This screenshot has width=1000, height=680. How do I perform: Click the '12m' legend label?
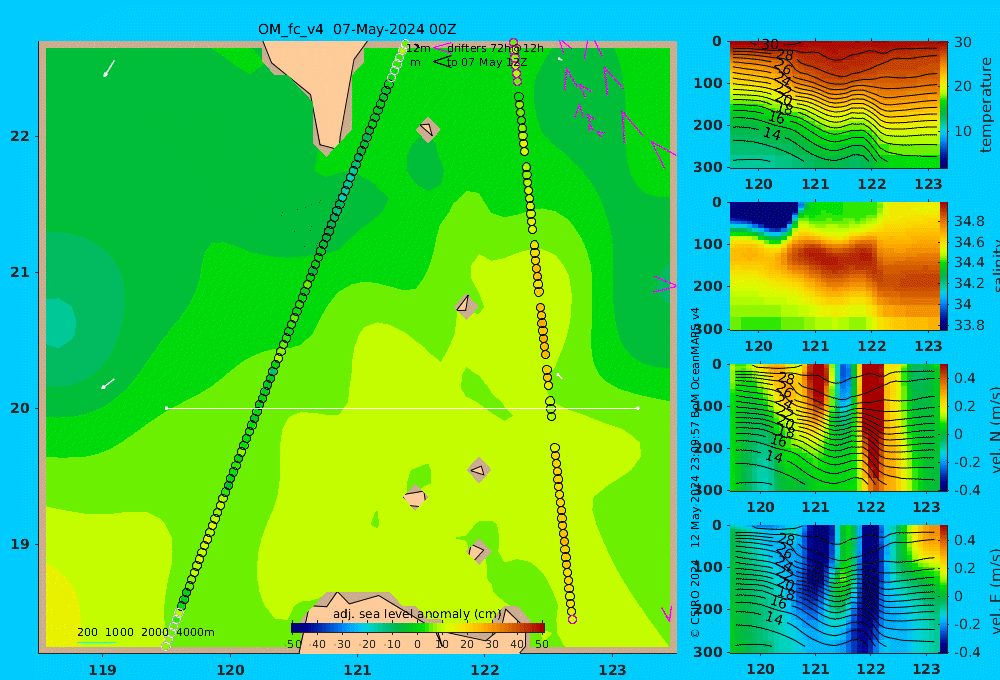[418, 48]
